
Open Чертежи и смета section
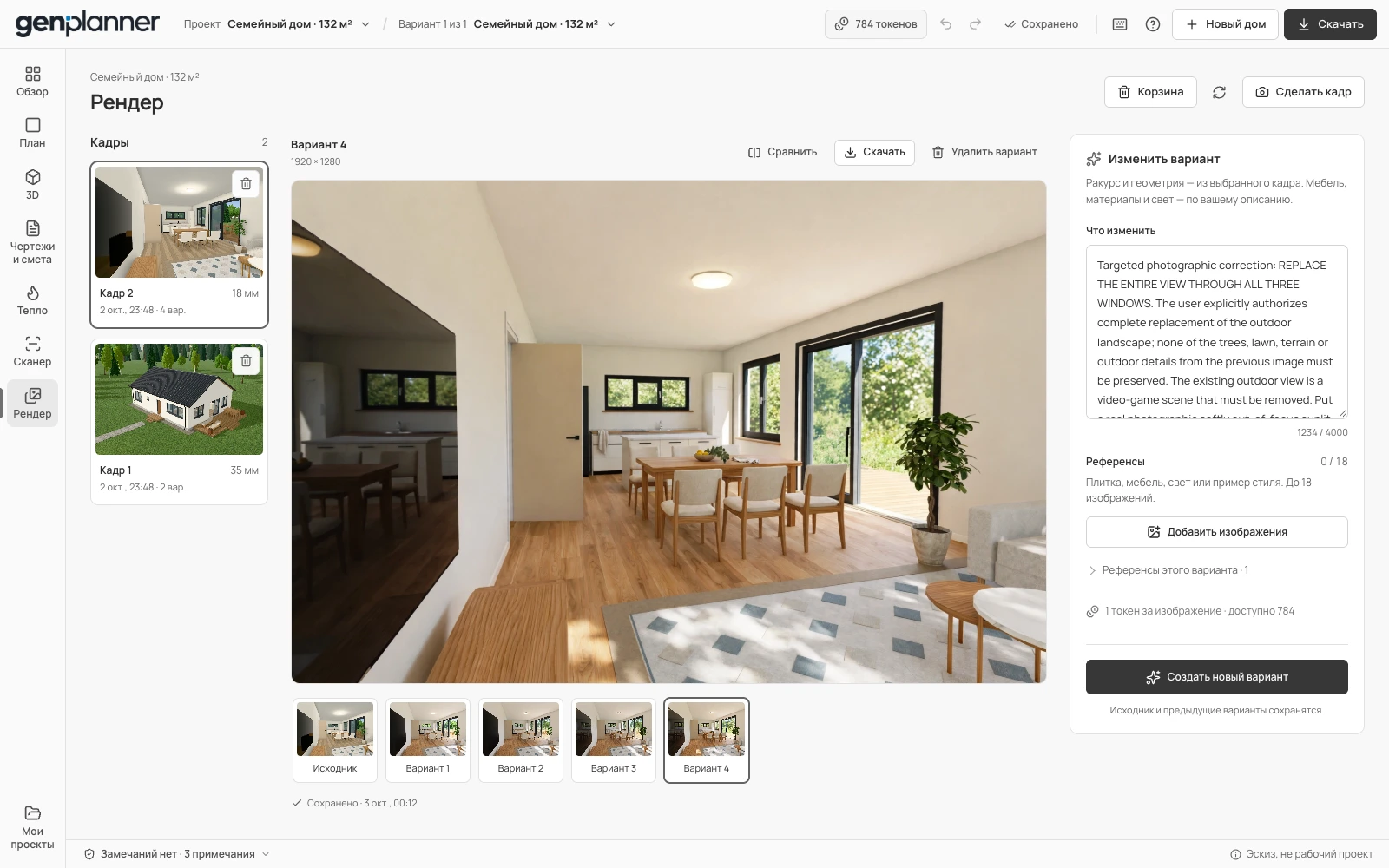32,242
